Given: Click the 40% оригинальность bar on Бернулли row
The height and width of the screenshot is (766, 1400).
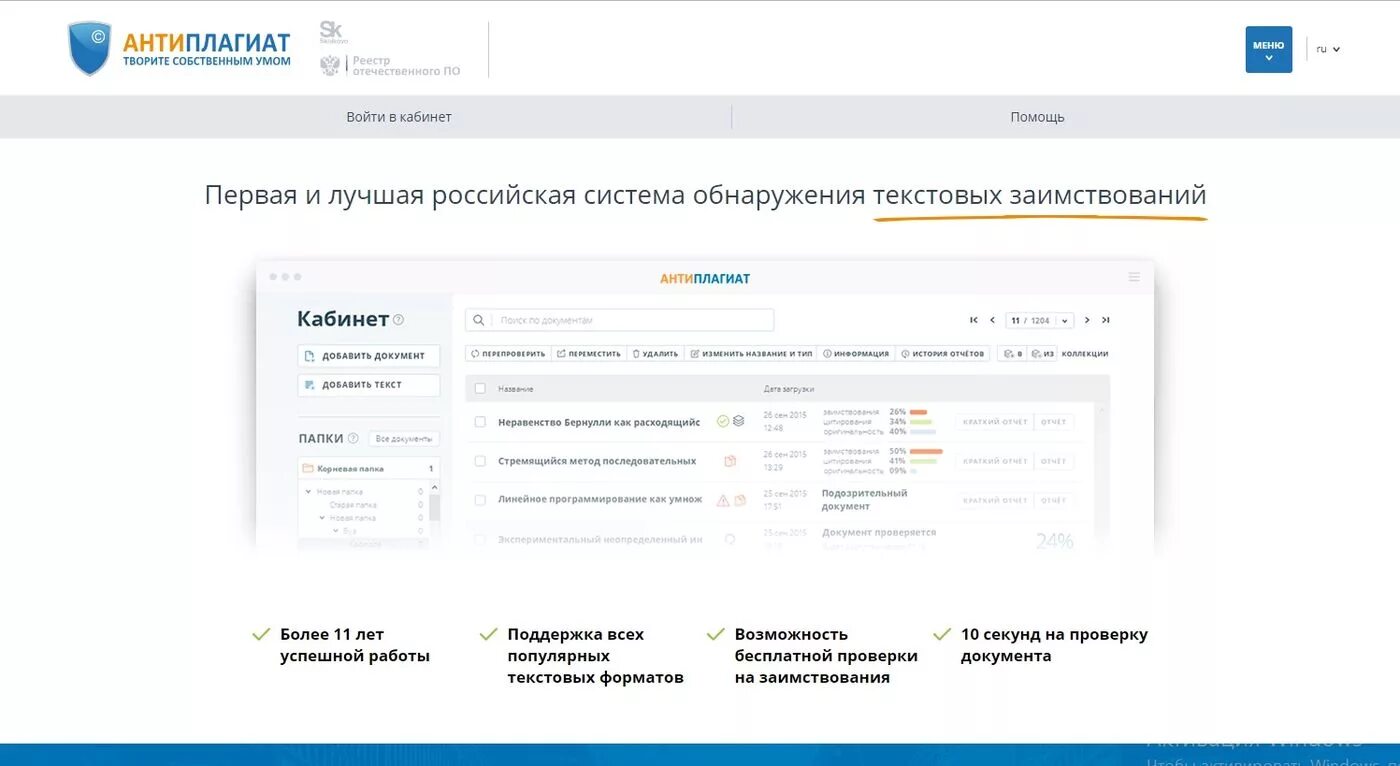Looking at the screenshot, I should (x=922, y=431).
